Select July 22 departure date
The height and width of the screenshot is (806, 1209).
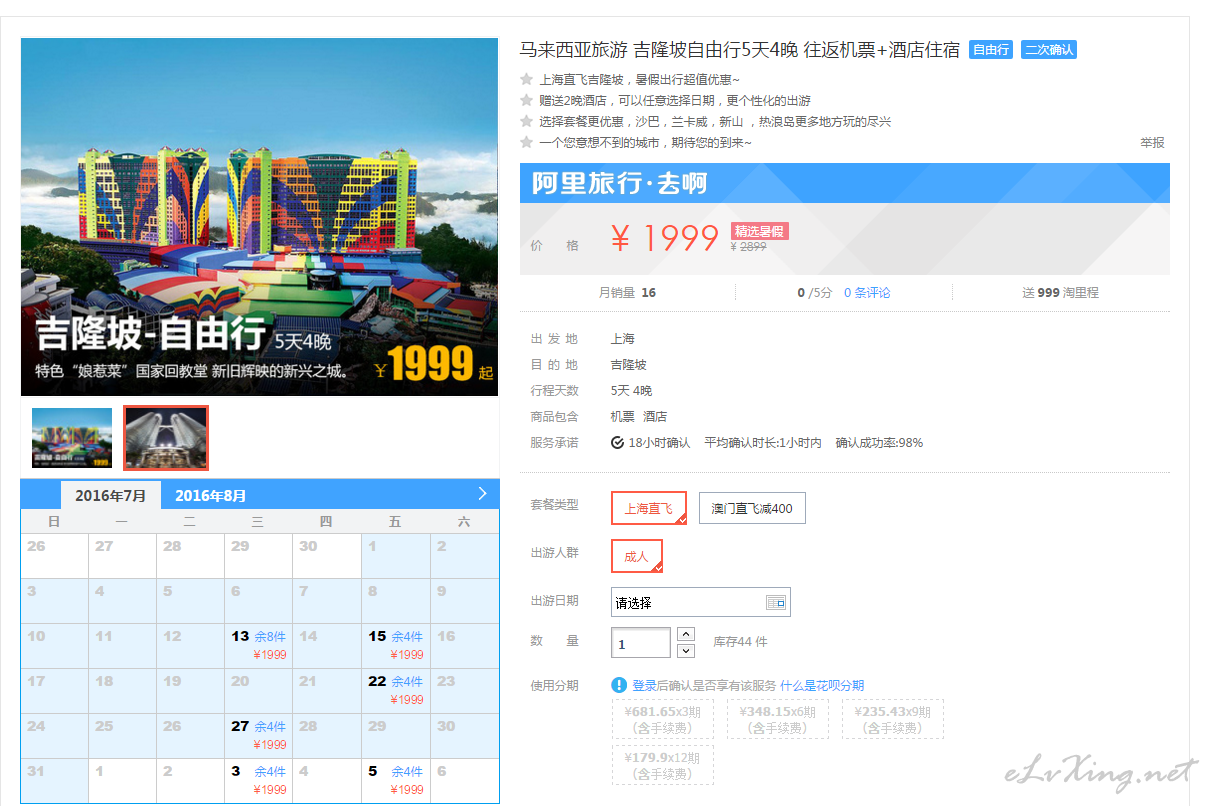coord(396,690)
